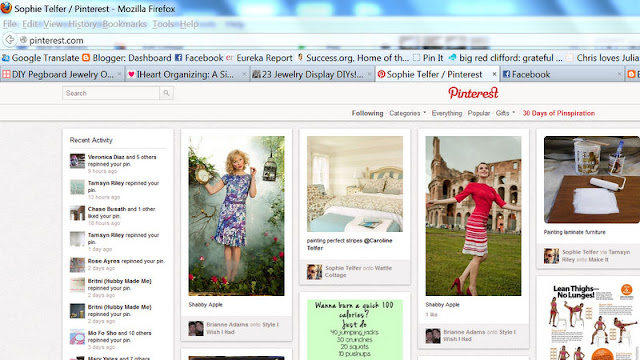Open the Facebook bookmark in bookmarks bar

click(199, 58)
